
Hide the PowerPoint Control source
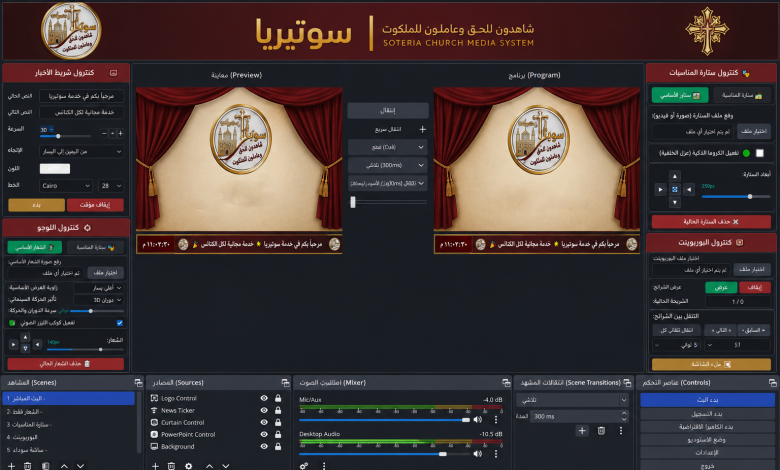pyautogui.click(x=264, y=434)
